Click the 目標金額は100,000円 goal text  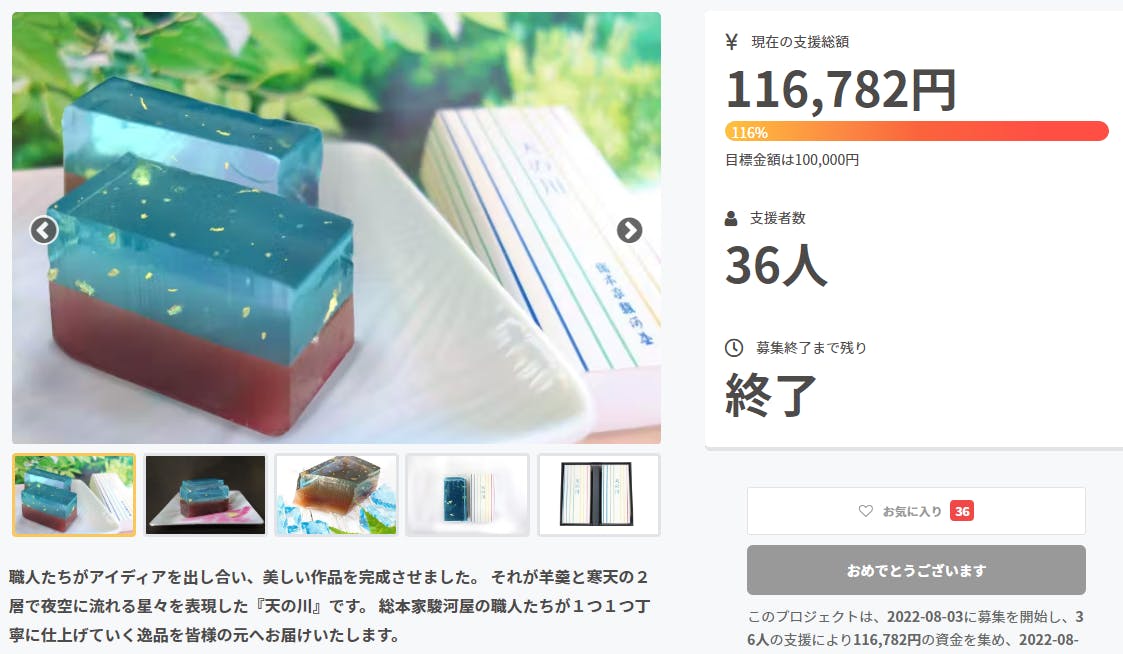tap(792, 160)
